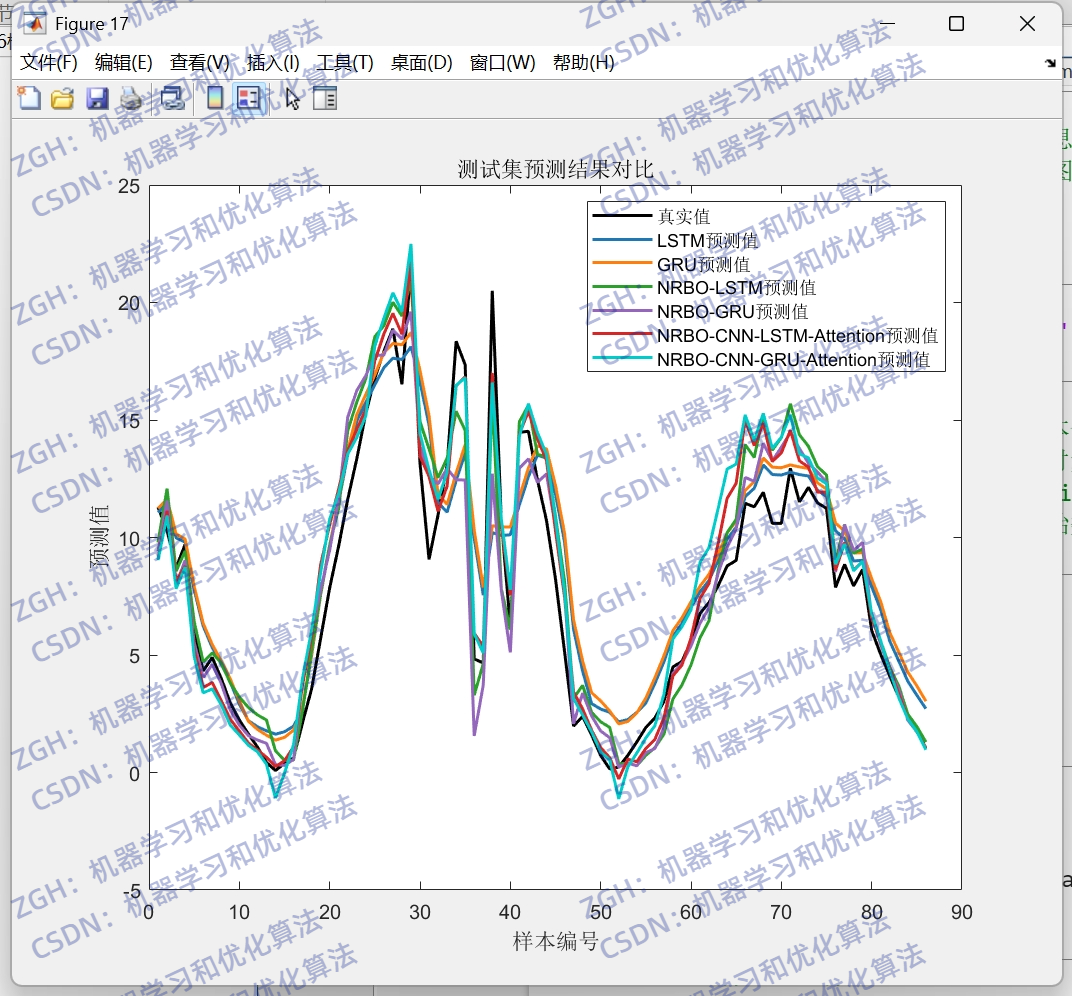Click the y-axis label 预测值

coord(99,537)
